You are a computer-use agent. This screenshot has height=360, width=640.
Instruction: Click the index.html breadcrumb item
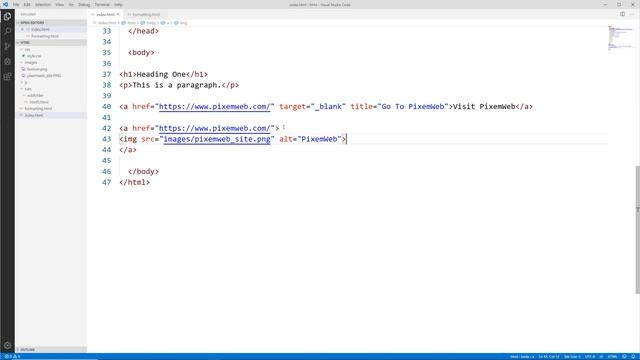pyautogui.click(x=107, y=23)
